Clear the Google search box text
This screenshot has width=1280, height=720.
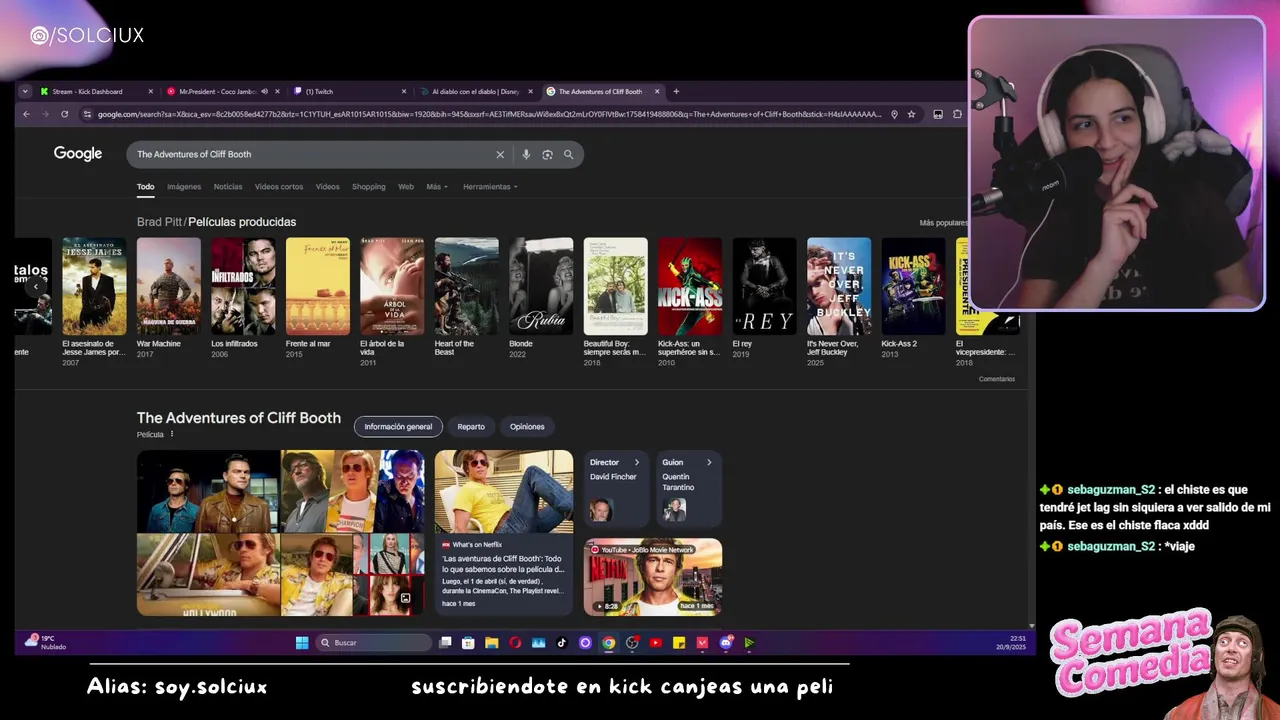(x=500, y=154)
